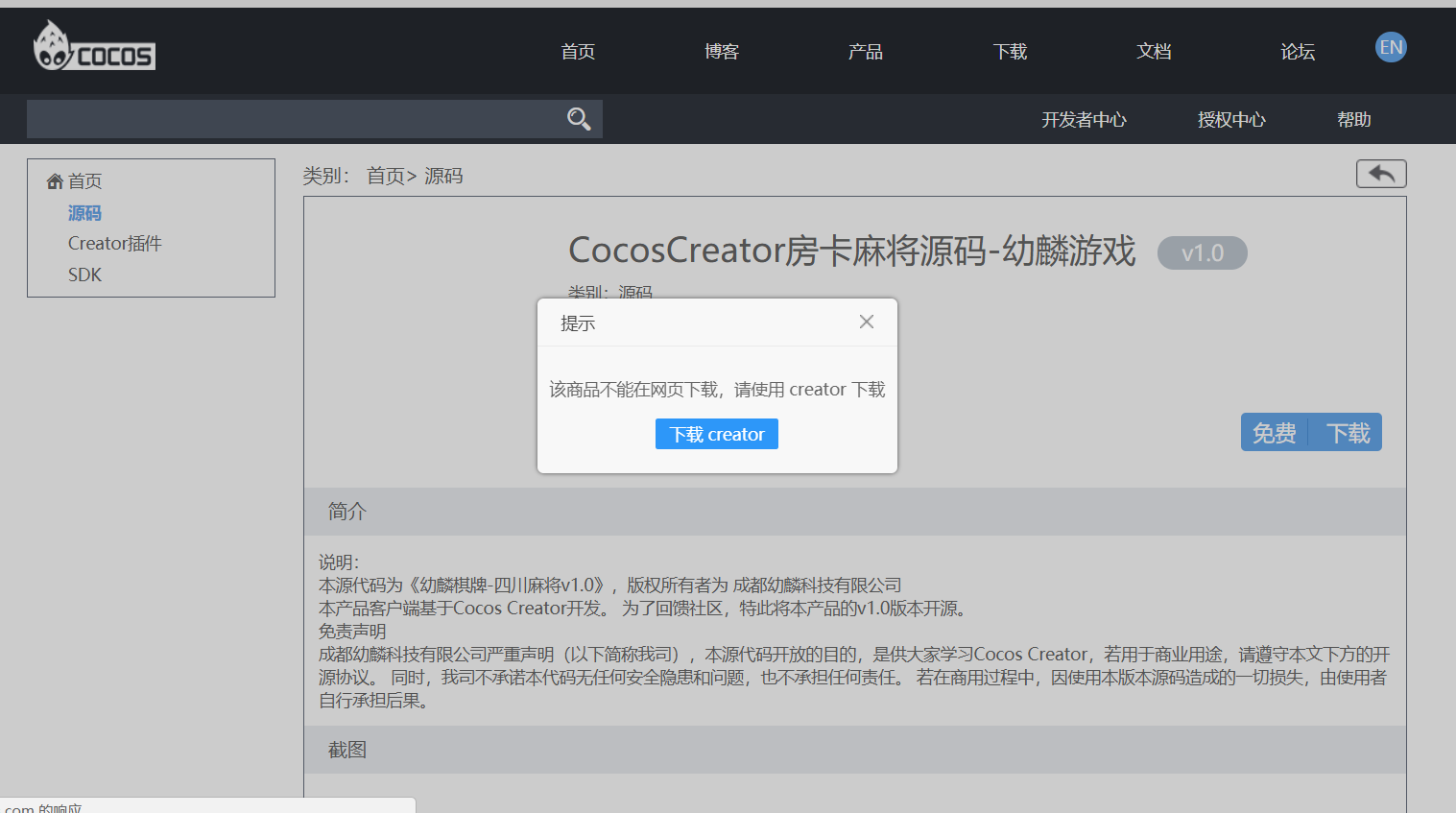Screen dimensions: 1456x813
Task: Open the 帮助 link
Action: [x=1354, y=120]
